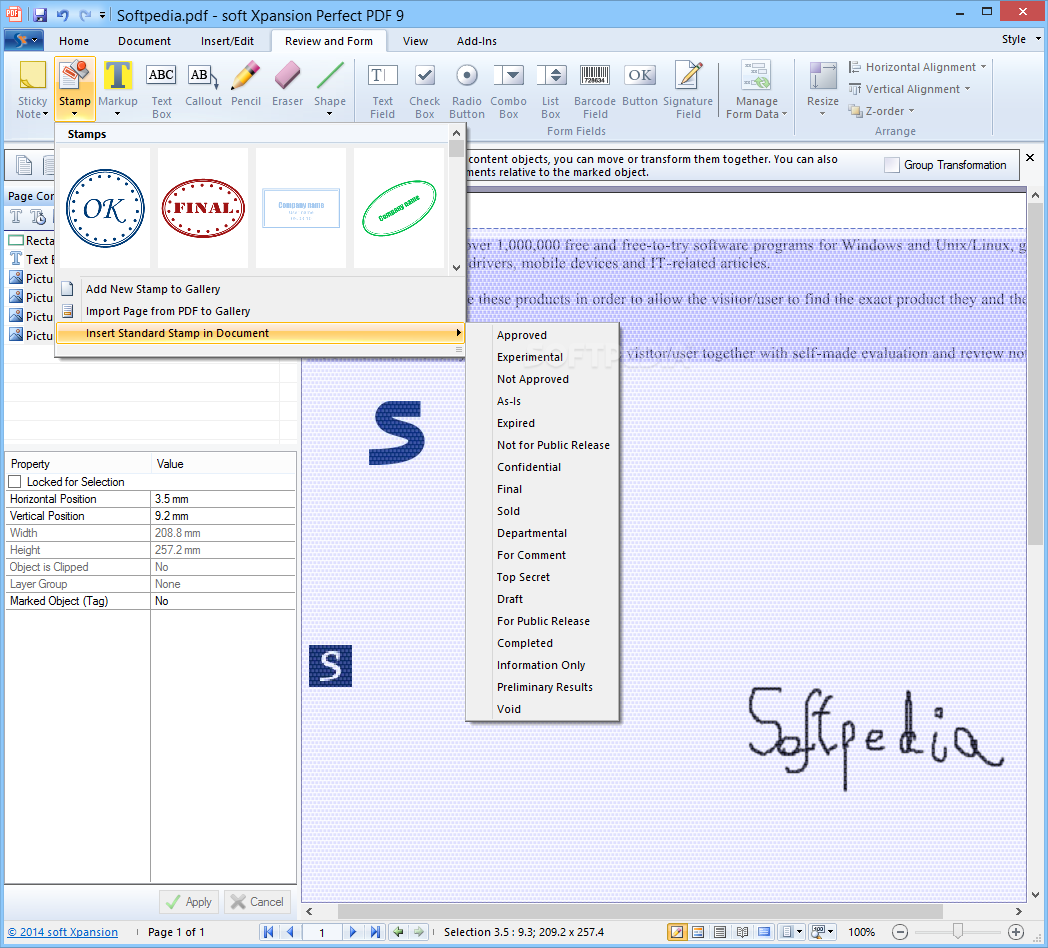This screenshot has height=948, width=1048.
Task: Toggle the Group Transformation checkbox
Action: [892, 165]
